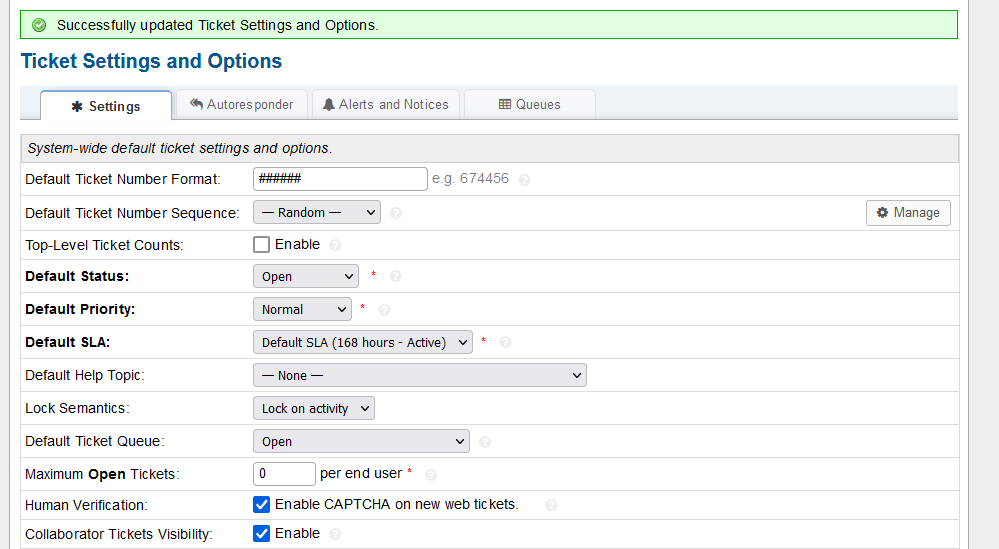
Task: Show help tip for Default Status
Action: [x=395, y=277]
